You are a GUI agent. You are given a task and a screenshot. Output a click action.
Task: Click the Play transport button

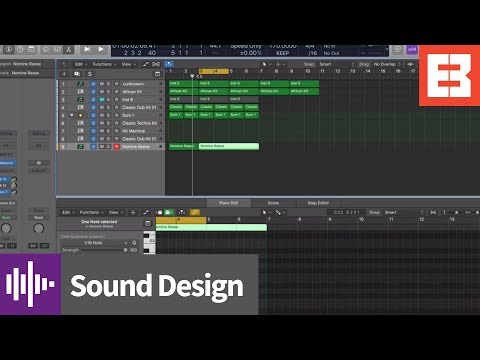(x=101, y=49)
